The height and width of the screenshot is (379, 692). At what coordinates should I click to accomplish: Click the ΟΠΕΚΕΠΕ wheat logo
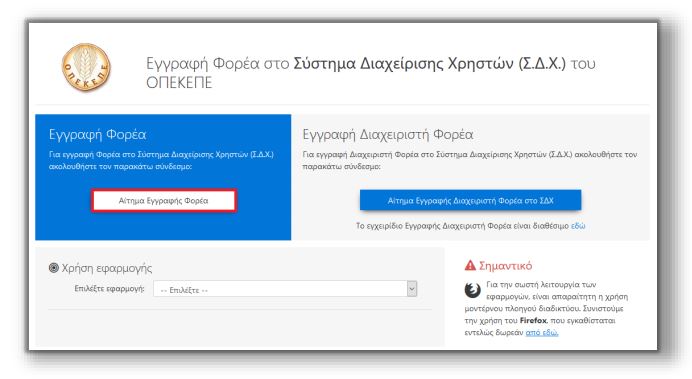click(x=86, y=68)
